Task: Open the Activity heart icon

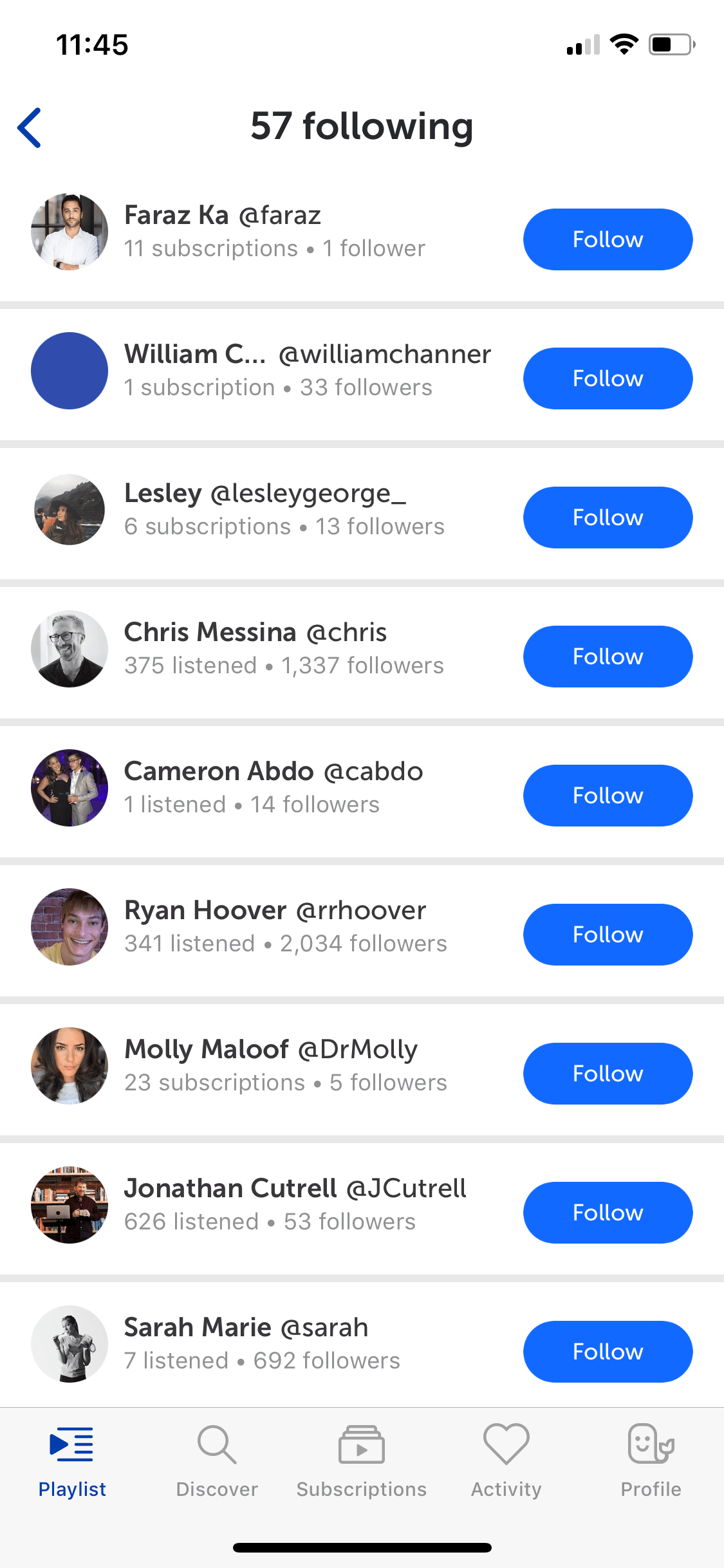Action: coord(506,1444)
